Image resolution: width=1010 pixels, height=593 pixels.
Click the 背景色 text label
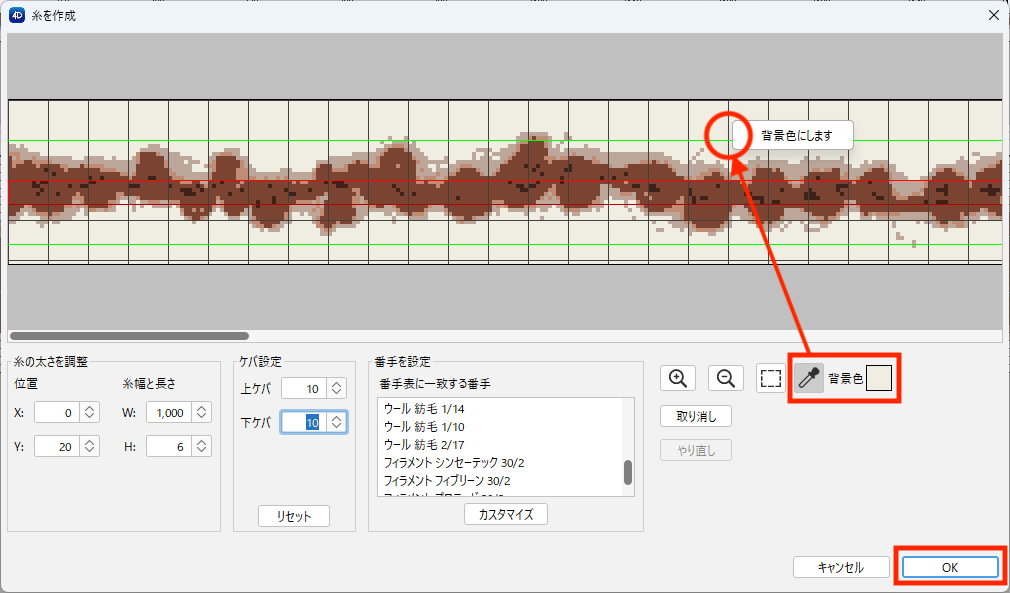[x=845, y=379]
